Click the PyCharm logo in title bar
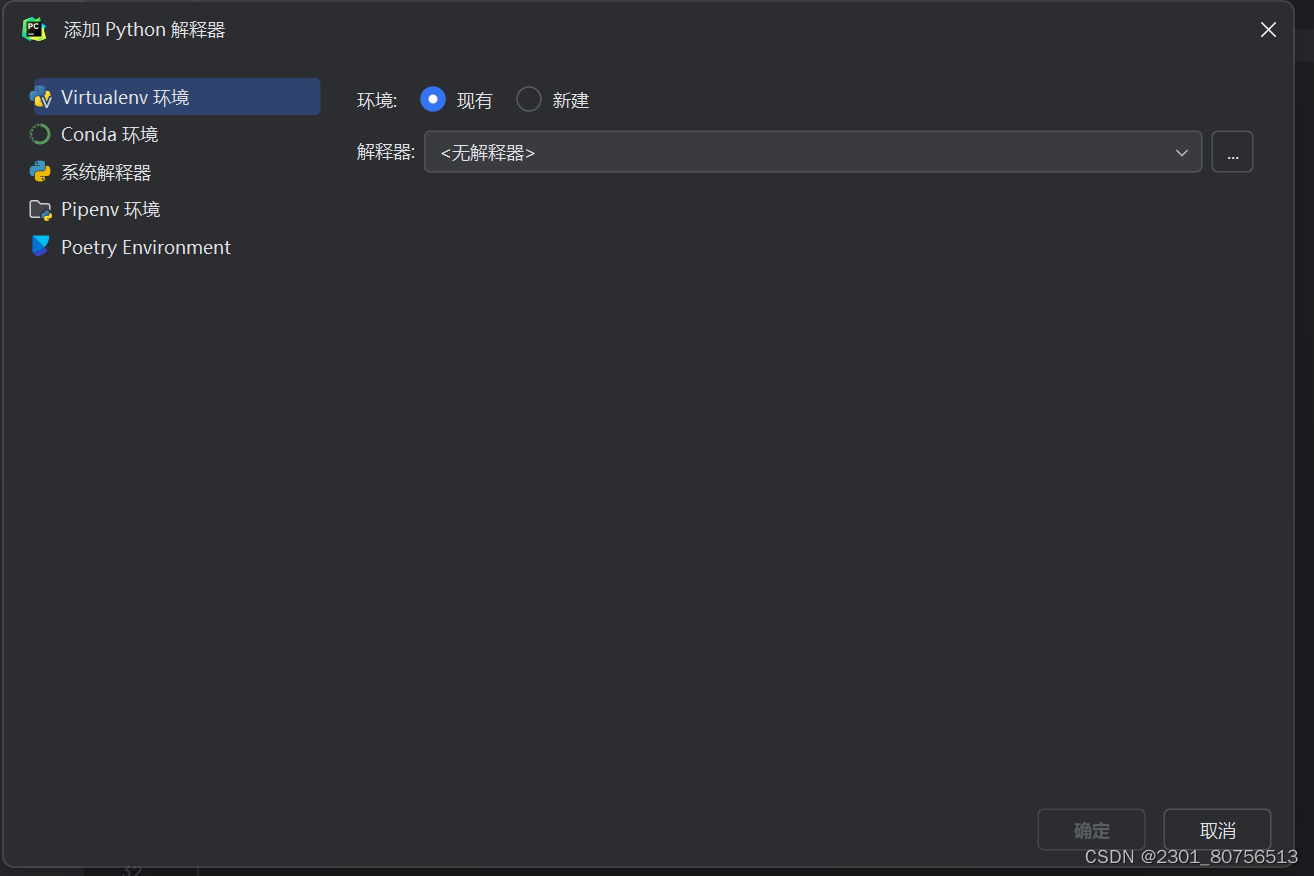This screenshot has height=876, width=1314. tap(34, 29)
